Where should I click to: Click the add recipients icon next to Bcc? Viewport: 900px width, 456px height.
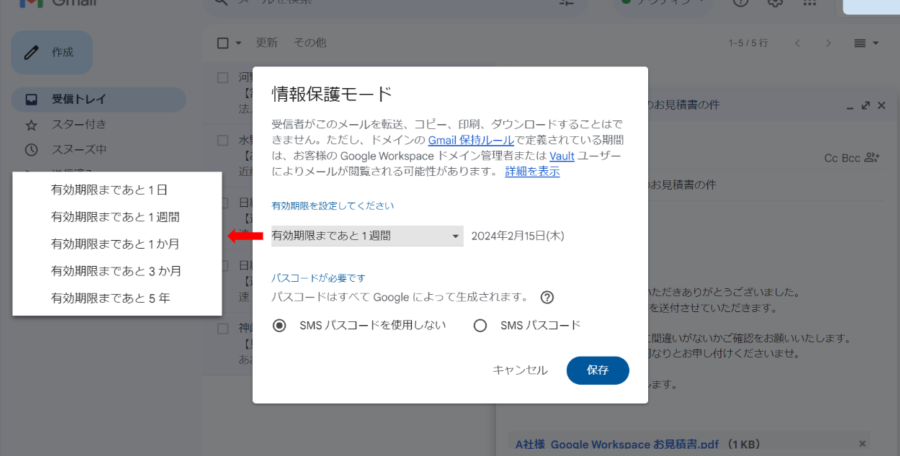tap(871, 157)
